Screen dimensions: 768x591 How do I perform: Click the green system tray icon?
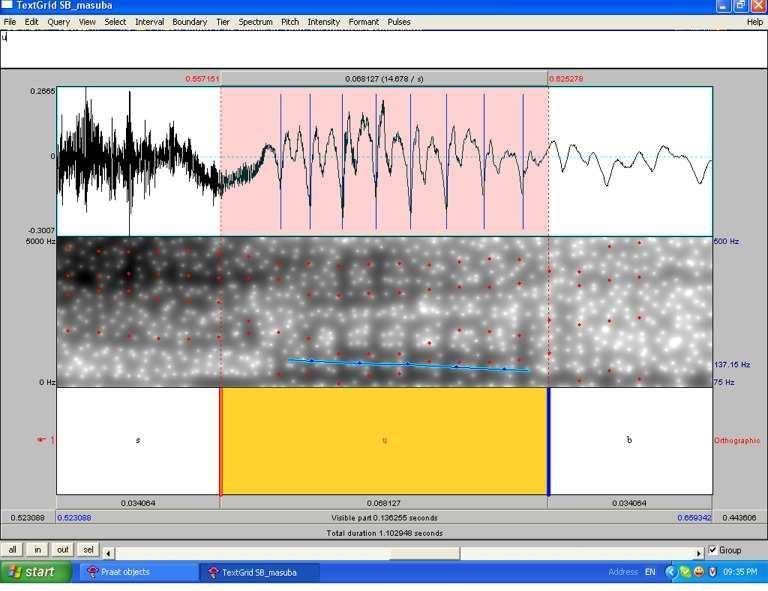point(685,571)
